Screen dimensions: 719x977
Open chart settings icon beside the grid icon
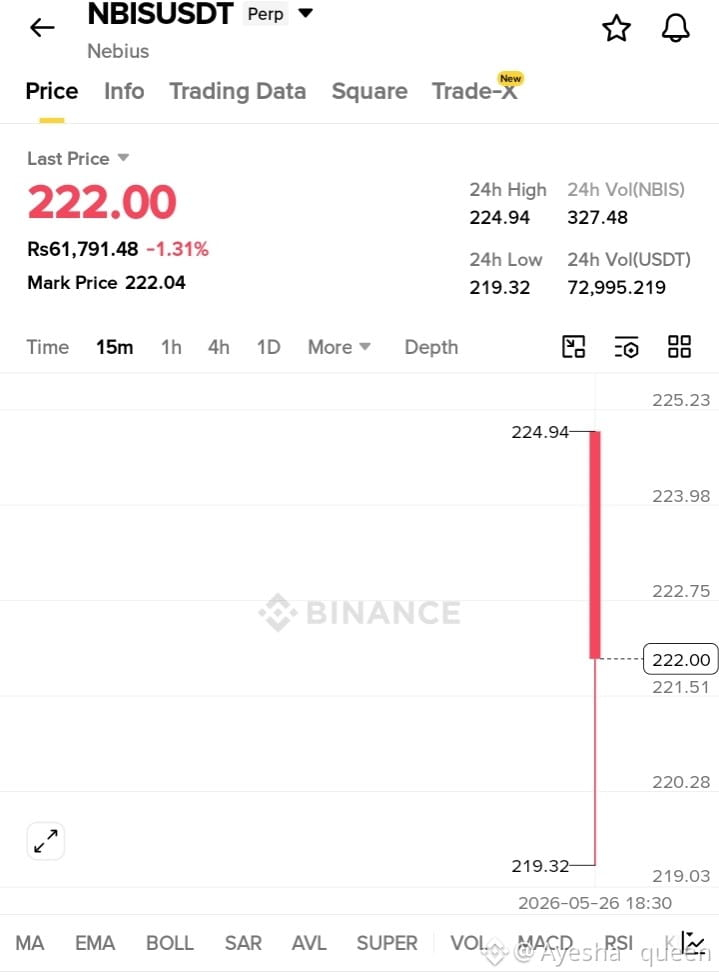tap(626, 347)
